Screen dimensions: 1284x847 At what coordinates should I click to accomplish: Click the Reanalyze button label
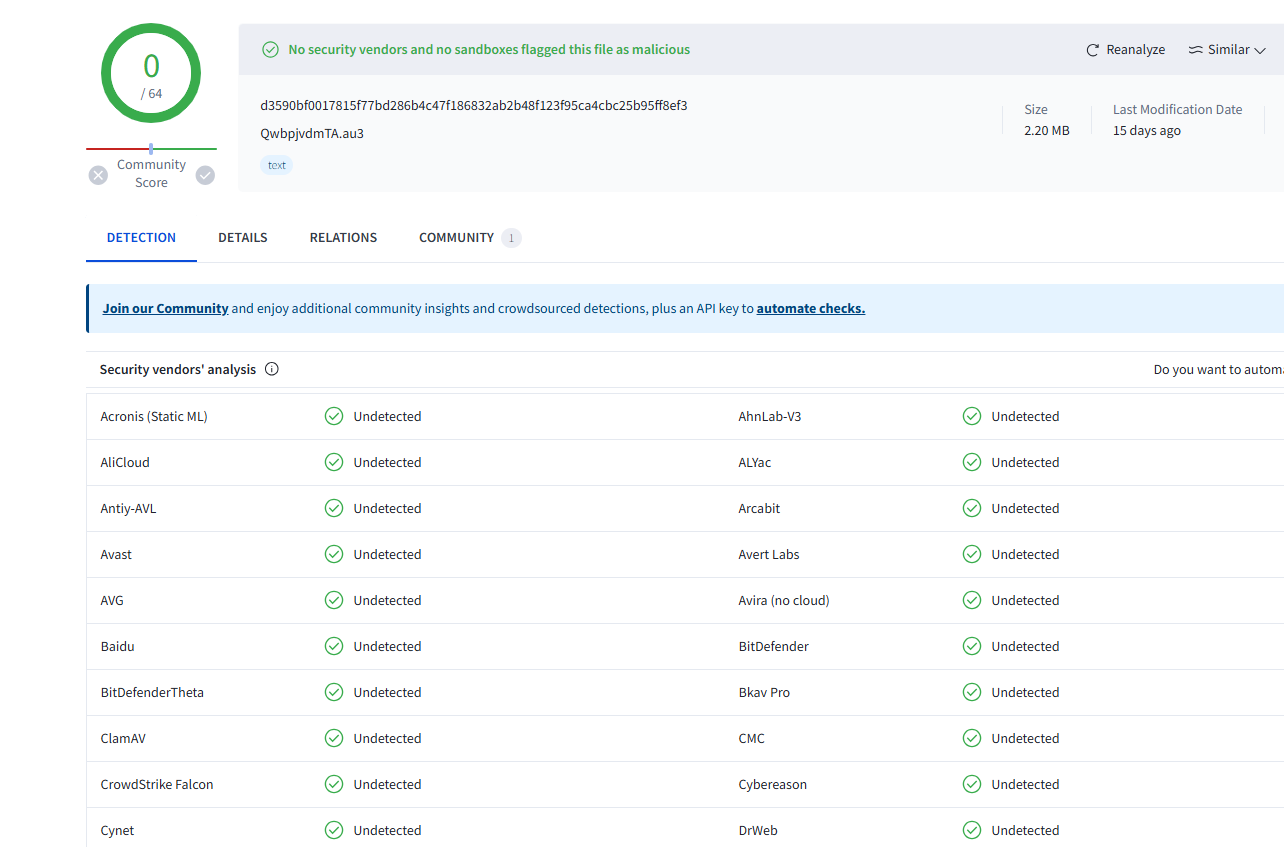[x=1136, y=50]
